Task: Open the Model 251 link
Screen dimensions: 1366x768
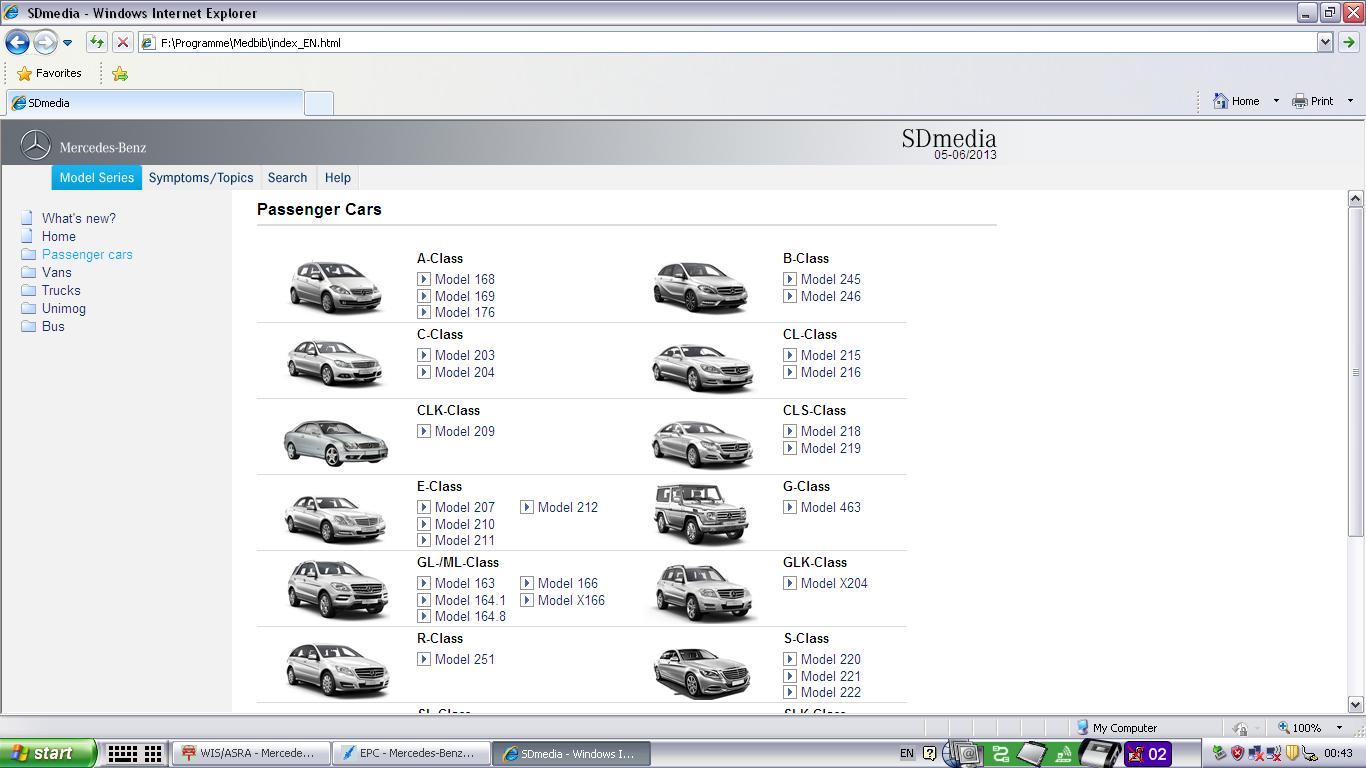Action: (464, 659)
